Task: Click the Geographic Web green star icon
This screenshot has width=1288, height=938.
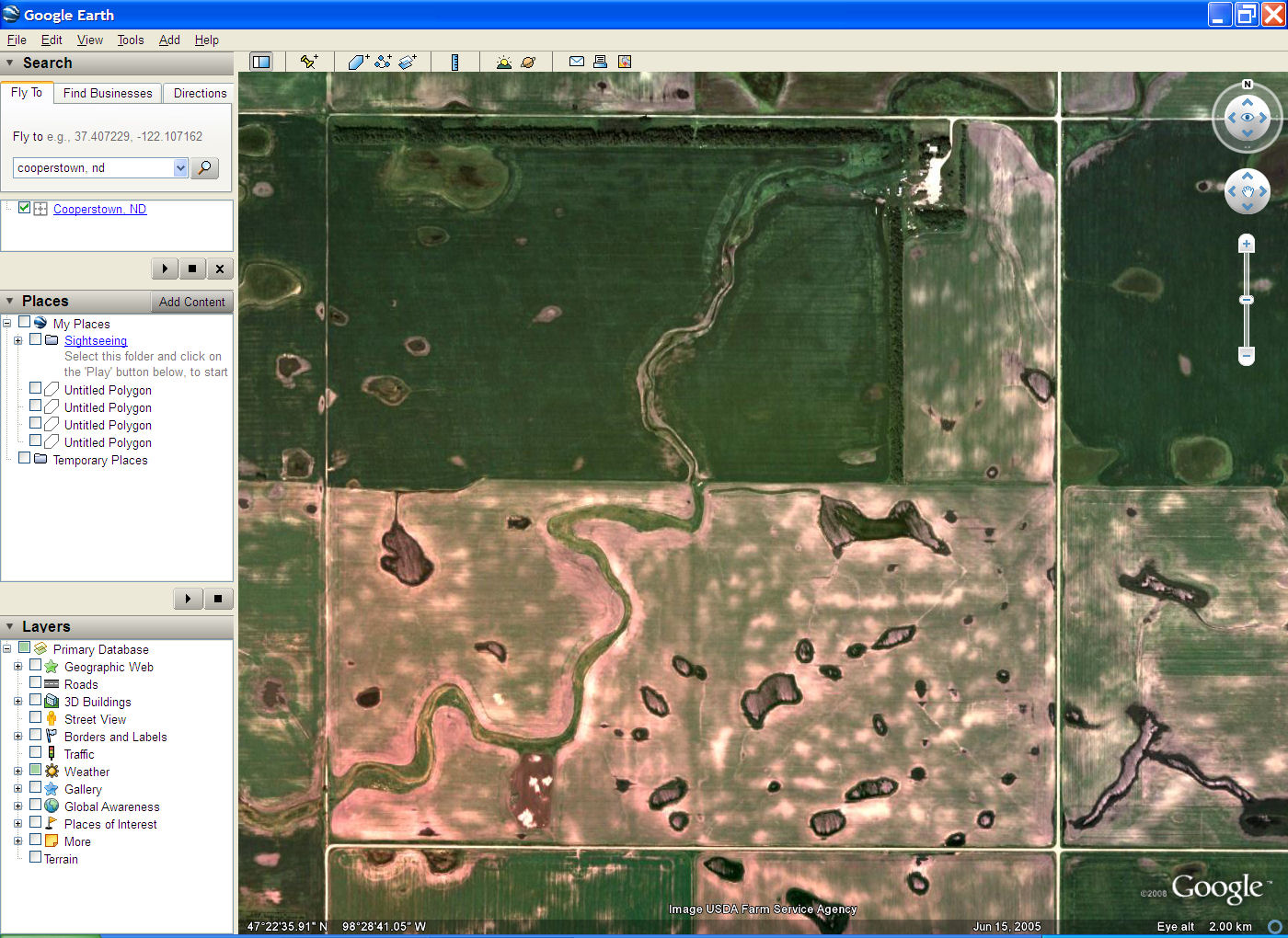Action: tap(52, 667)
